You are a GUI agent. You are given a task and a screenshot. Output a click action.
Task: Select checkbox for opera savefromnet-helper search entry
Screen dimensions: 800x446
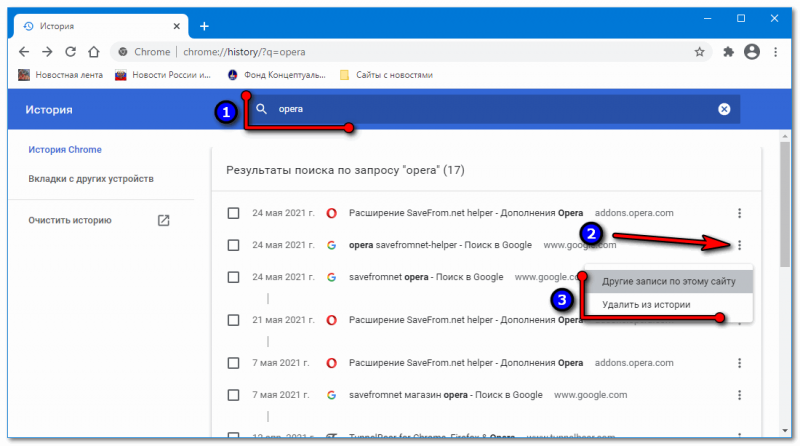233,245
